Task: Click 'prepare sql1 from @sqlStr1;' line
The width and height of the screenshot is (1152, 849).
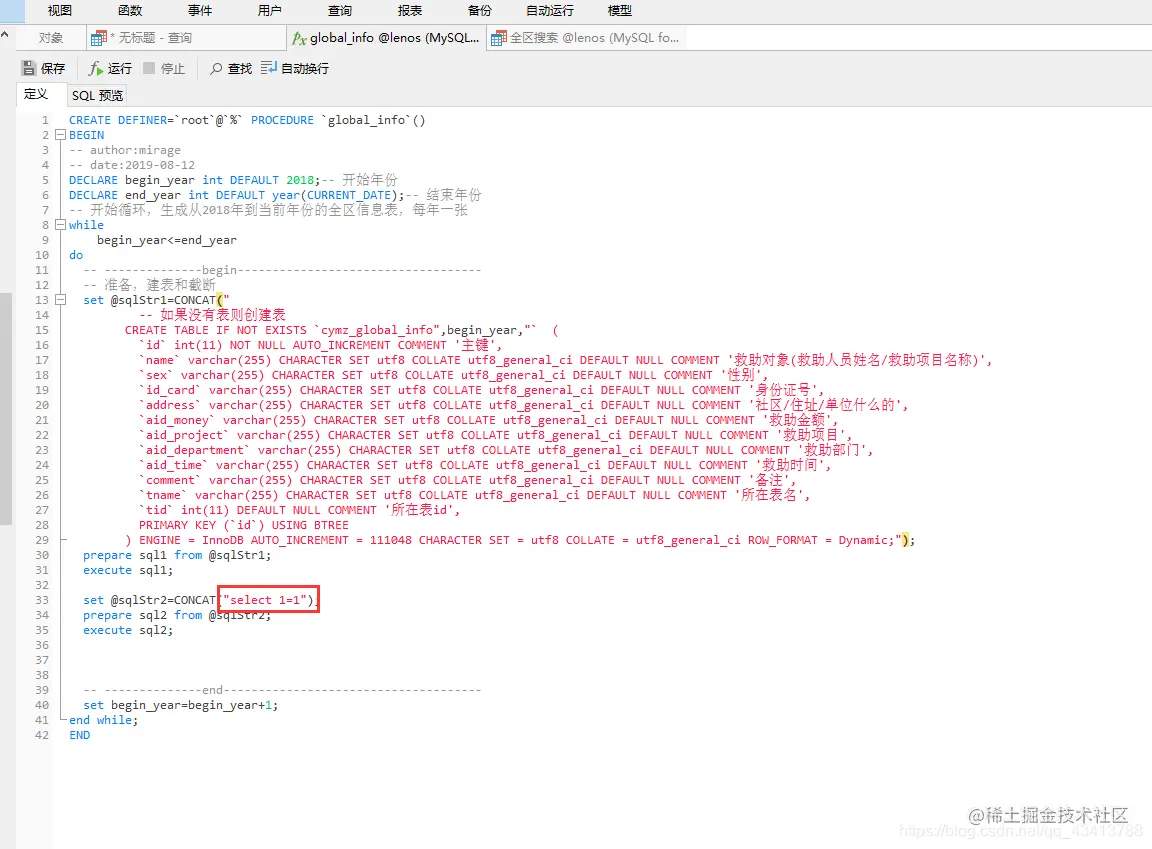Action: (177, 555)
